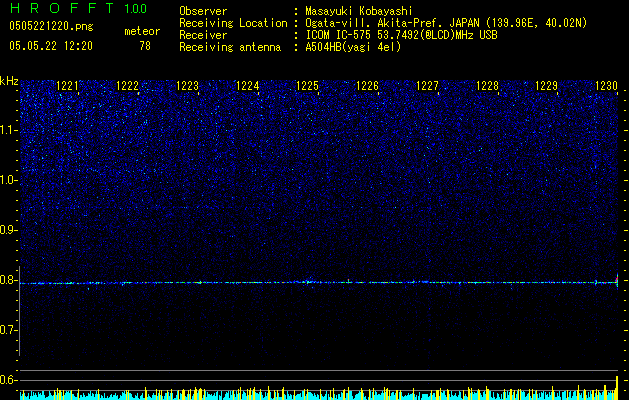
Task: Click the 'meteor' label
Action: coord(142,31)
